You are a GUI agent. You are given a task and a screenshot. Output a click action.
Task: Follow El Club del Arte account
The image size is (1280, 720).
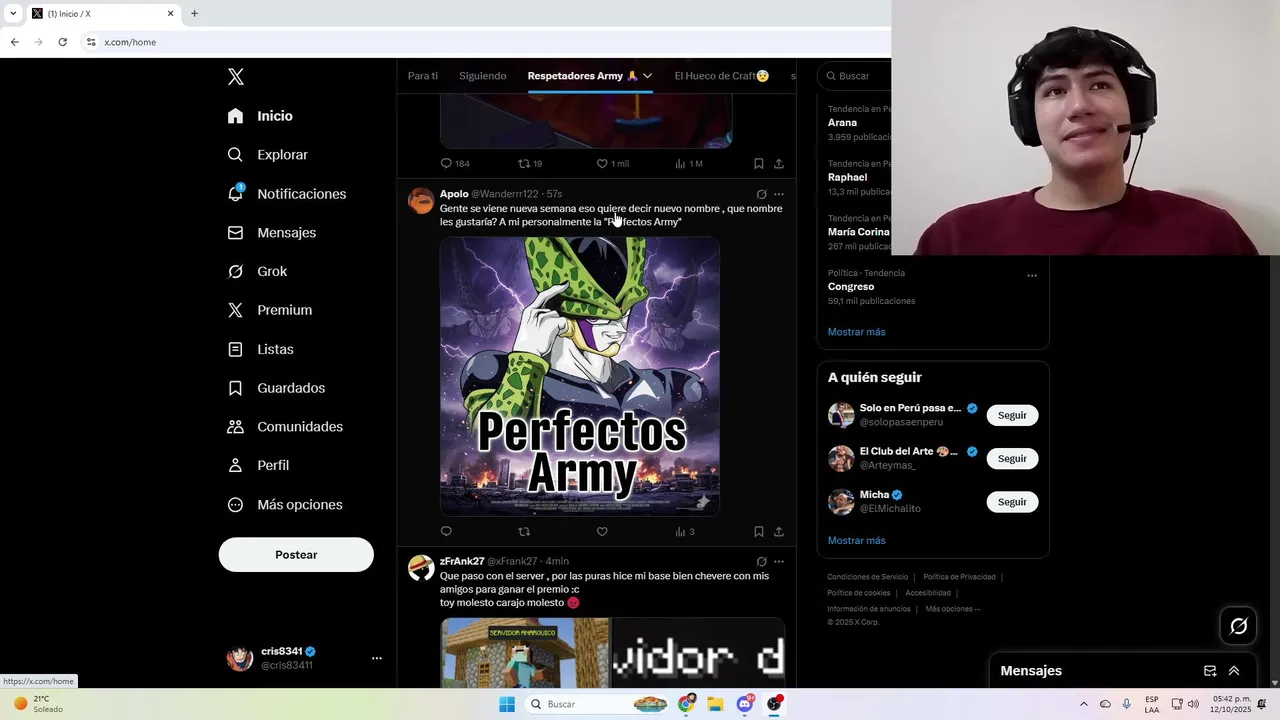[x=1012, y=458]
